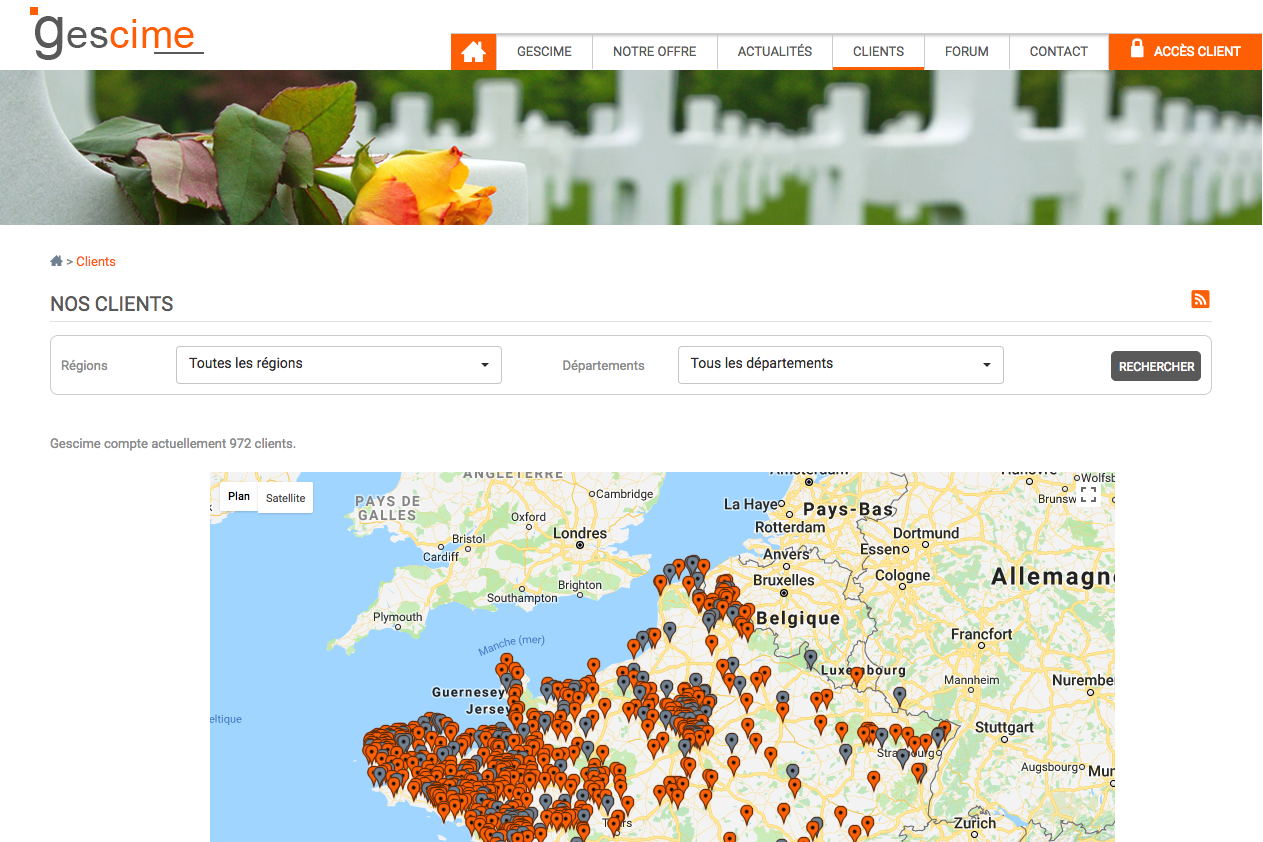The image size is (1263, 842).
Task: Click the Cologne label on map
Action: [903, 576]
